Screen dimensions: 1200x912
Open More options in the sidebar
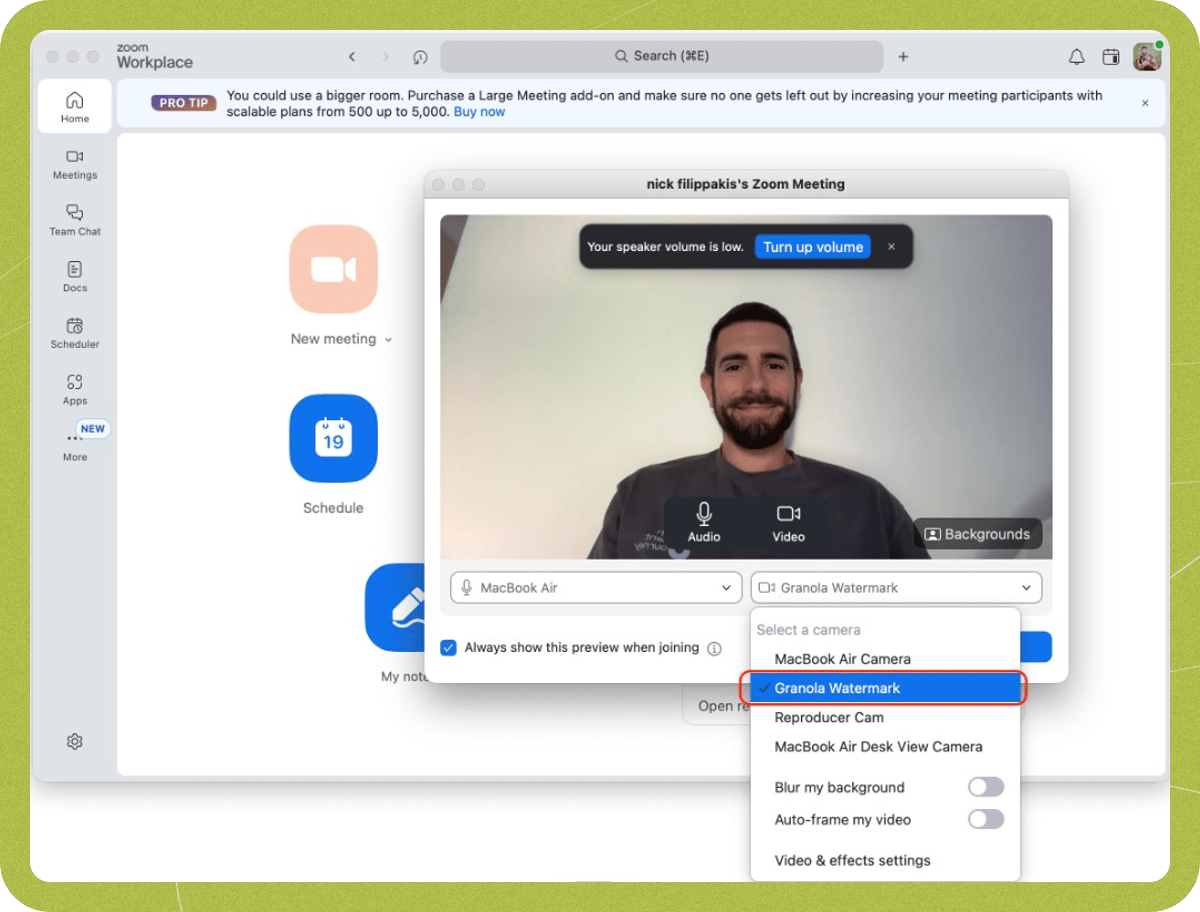[x=75, y=445]
